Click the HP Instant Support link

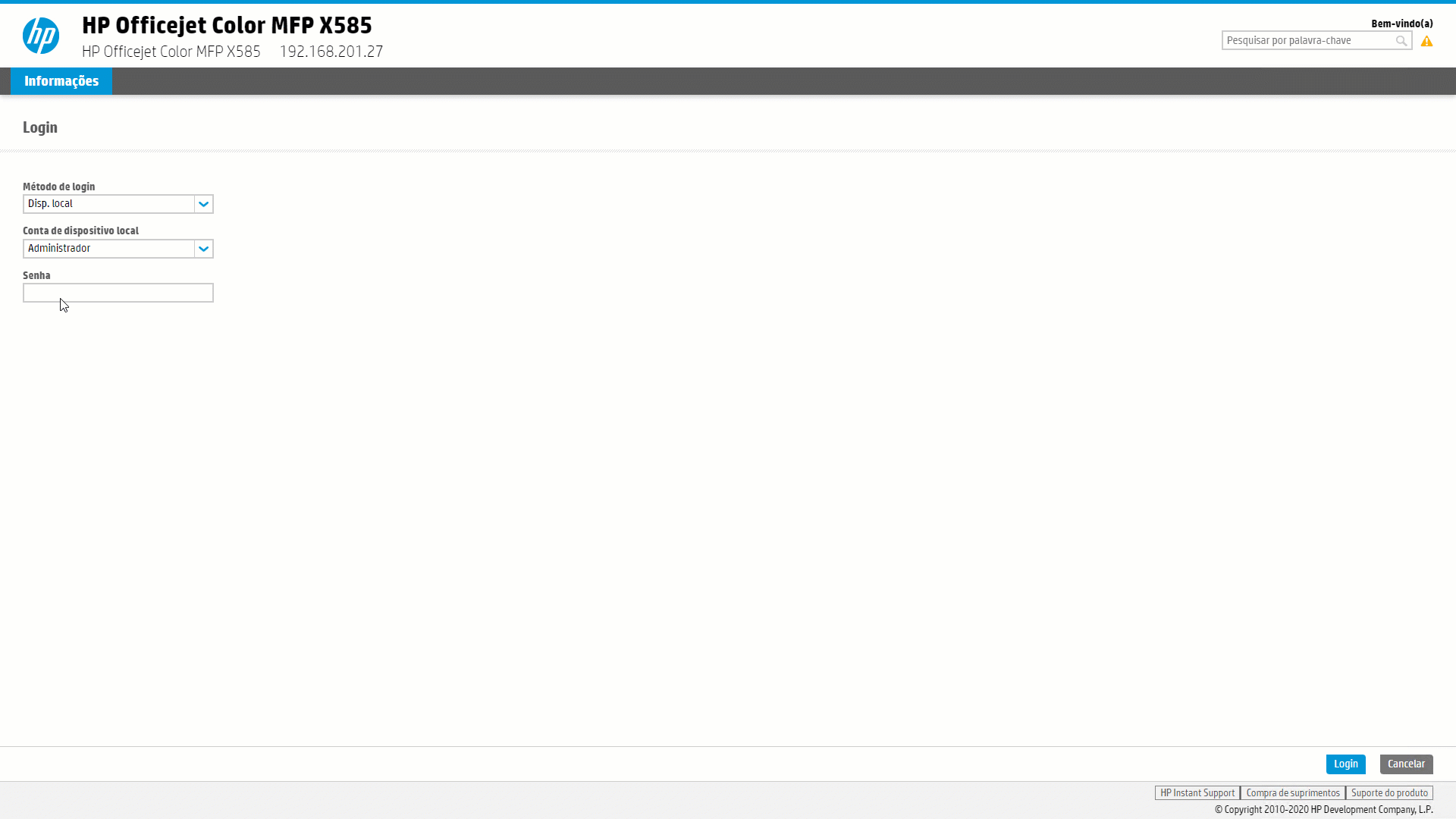pyautogui.click(x=1196, y=792)
